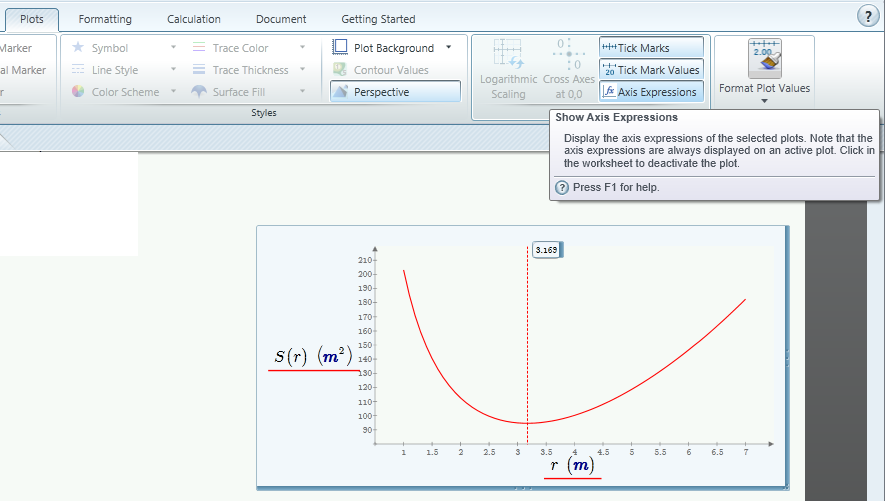The height and width of the screenshot is (501, 885).
Task: Click the Surface Fill icon
Action: [x=199, y=91]
